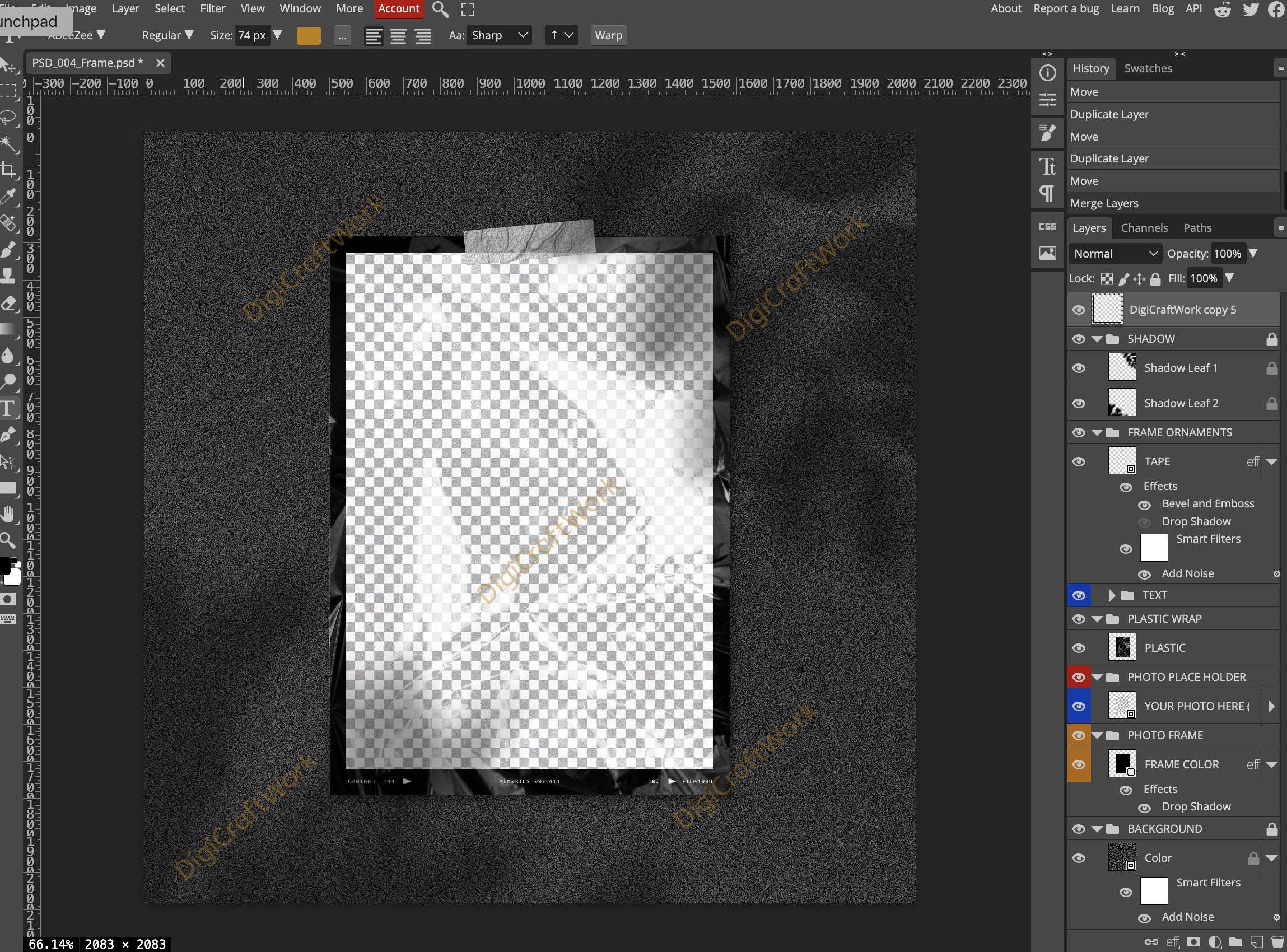Select the Eyedropper tool
The width and height of the screenshot is (1287, 952).
(x=8, y=197)
